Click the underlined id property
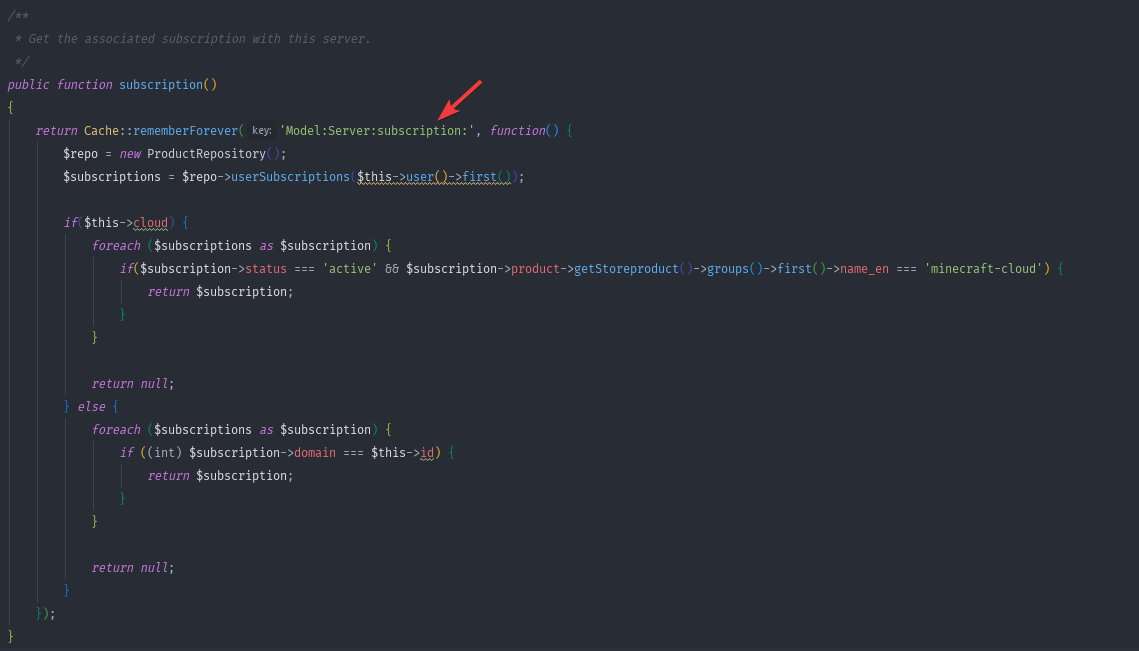This screenshot has width=1139, height=651. pyautogui.click(x=427, y=453)
